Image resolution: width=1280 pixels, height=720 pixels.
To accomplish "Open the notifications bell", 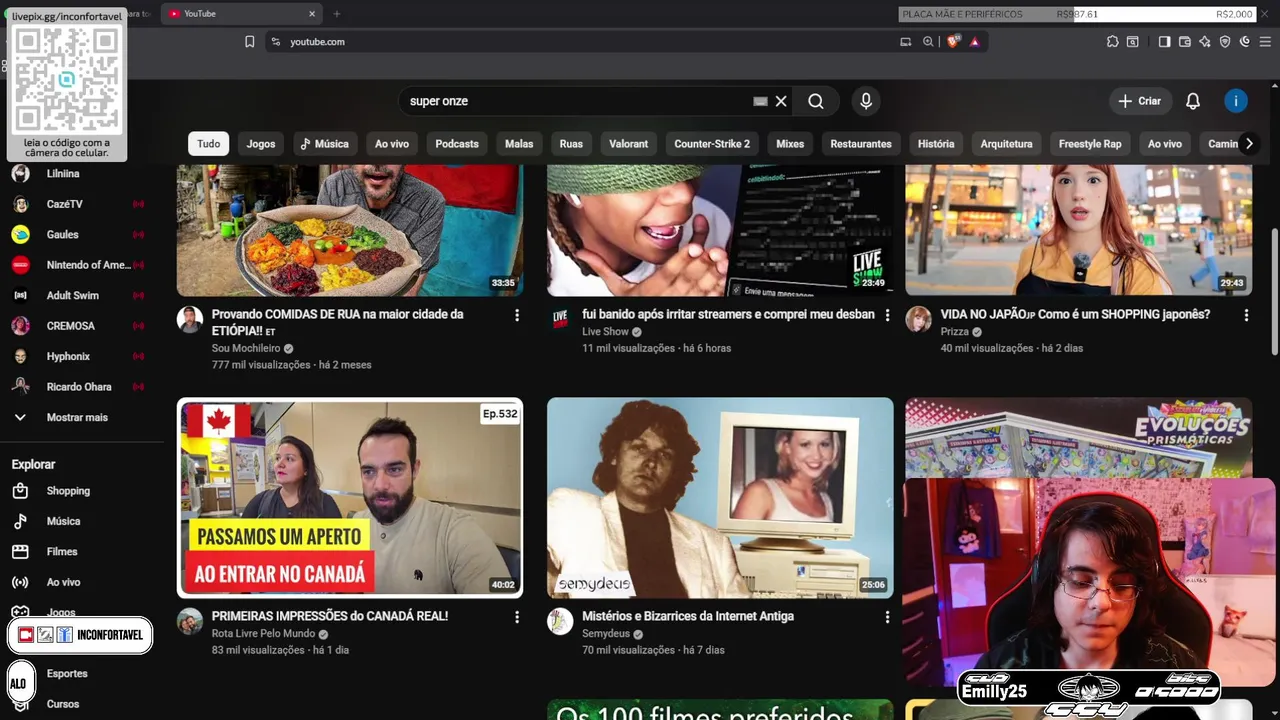I will pos(1193,101).
